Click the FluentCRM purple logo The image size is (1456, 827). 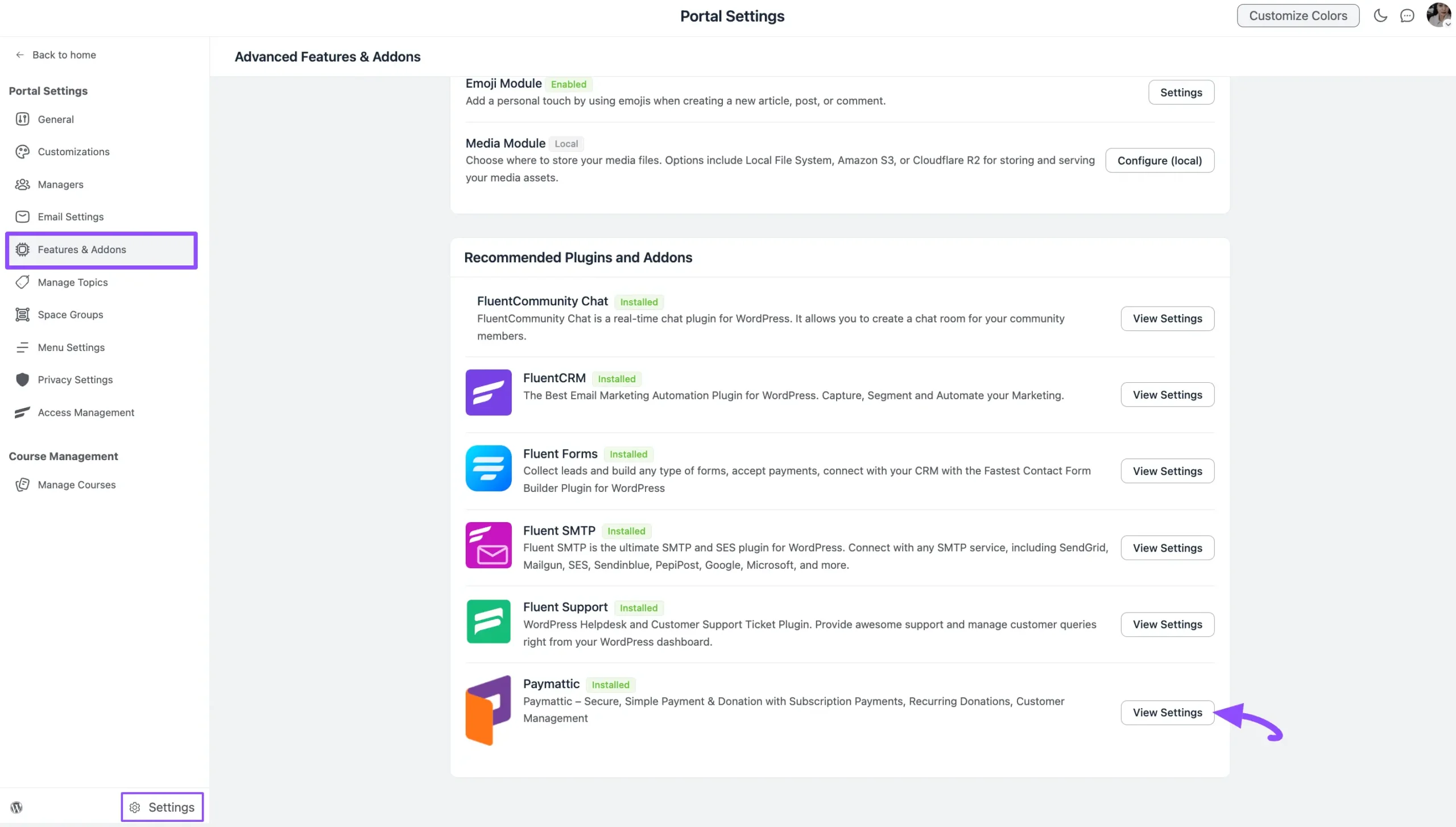tap(489, 392)
